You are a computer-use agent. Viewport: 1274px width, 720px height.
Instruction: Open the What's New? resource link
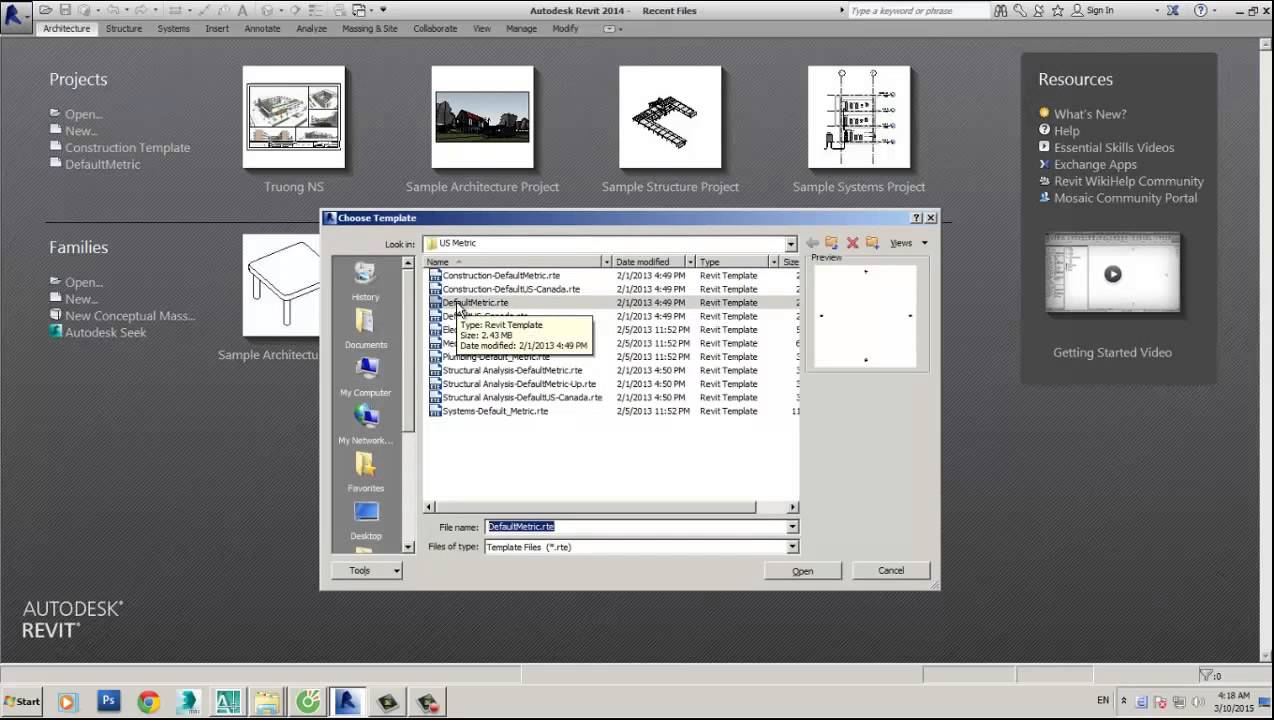(1090, 114)
